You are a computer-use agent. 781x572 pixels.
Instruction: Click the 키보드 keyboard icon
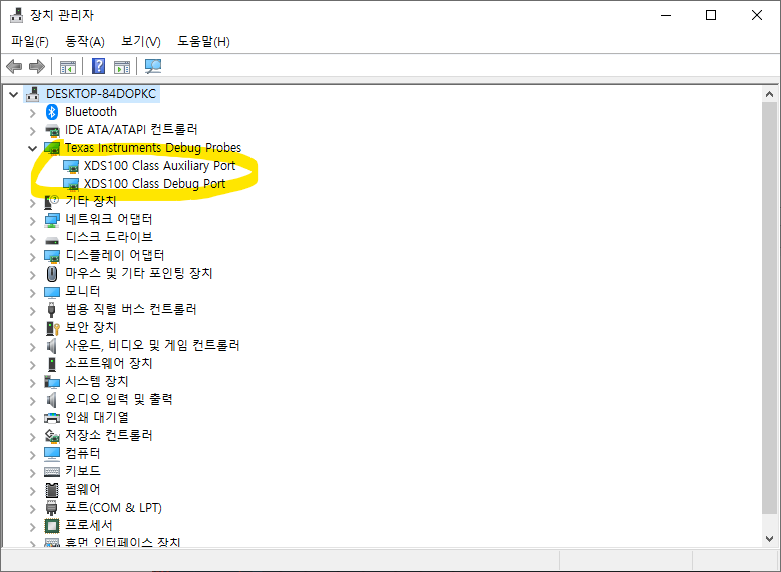(52, 471)
